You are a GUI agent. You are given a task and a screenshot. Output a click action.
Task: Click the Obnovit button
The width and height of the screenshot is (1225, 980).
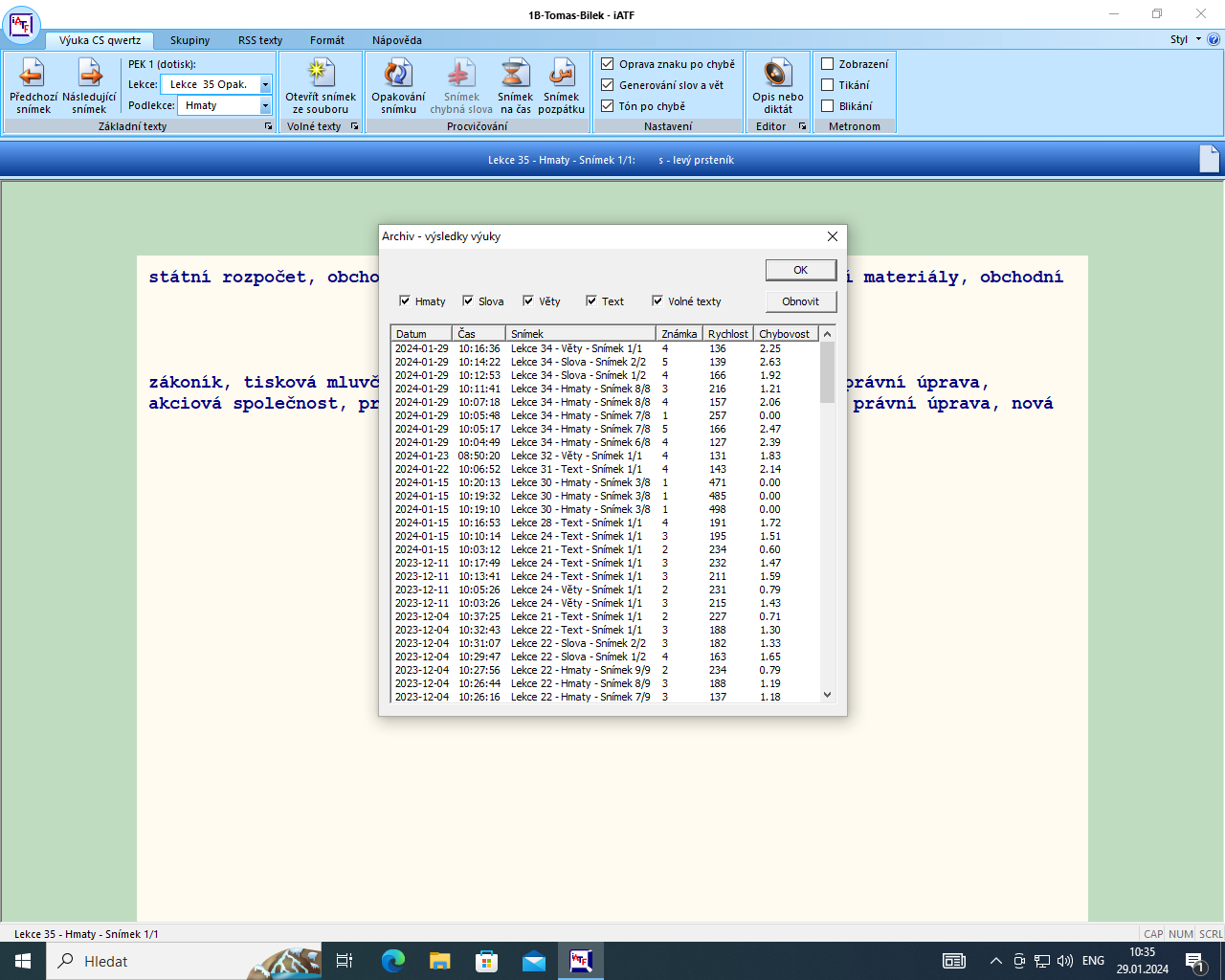(800, 301)
